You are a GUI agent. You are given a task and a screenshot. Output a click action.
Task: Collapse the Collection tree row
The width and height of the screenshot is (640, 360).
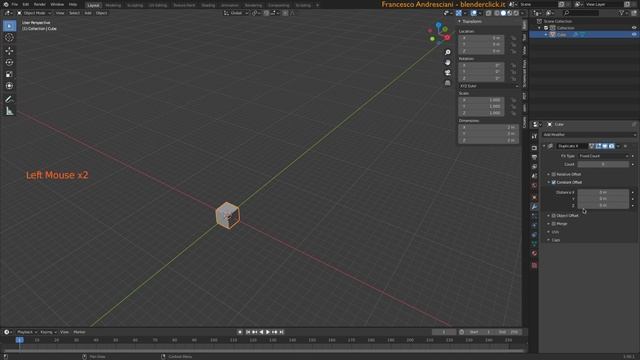point(539,28)
